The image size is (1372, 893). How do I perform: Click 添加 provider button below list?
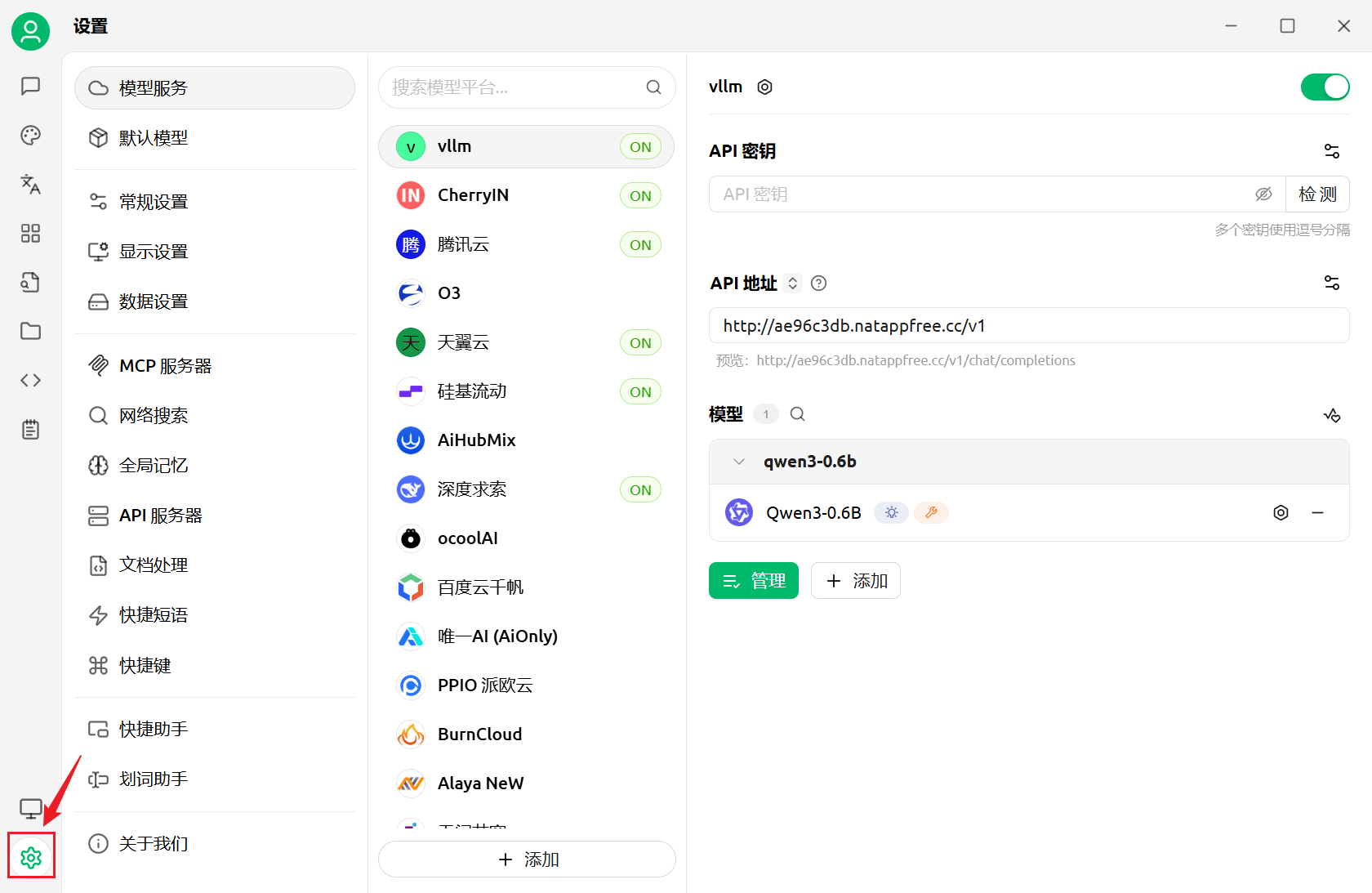tap(527, 860)
